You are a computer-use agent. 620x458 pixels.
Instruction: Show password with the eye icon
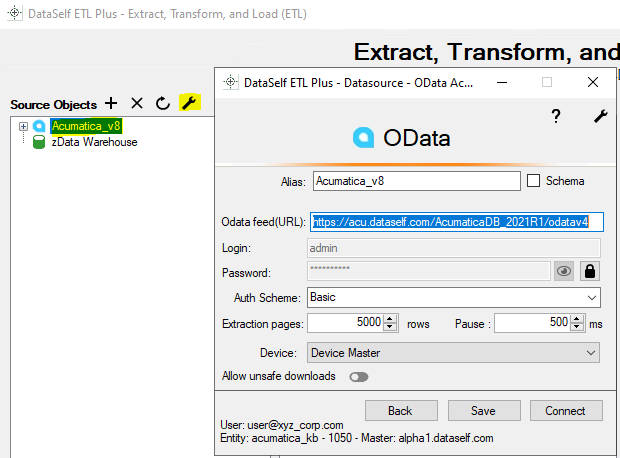click(564, 270)
